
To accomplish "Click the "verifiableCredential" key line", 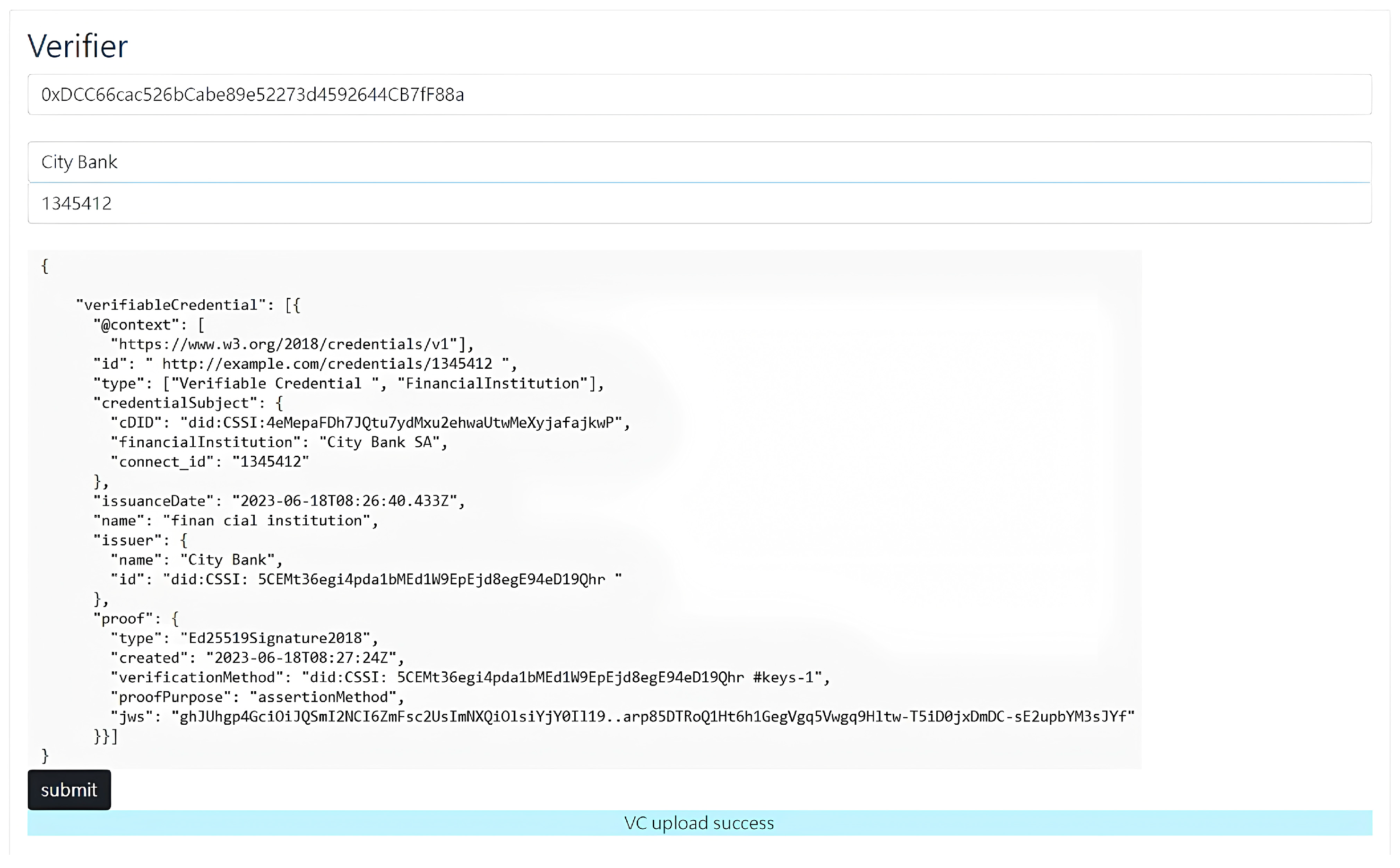I will click(188, 305).
